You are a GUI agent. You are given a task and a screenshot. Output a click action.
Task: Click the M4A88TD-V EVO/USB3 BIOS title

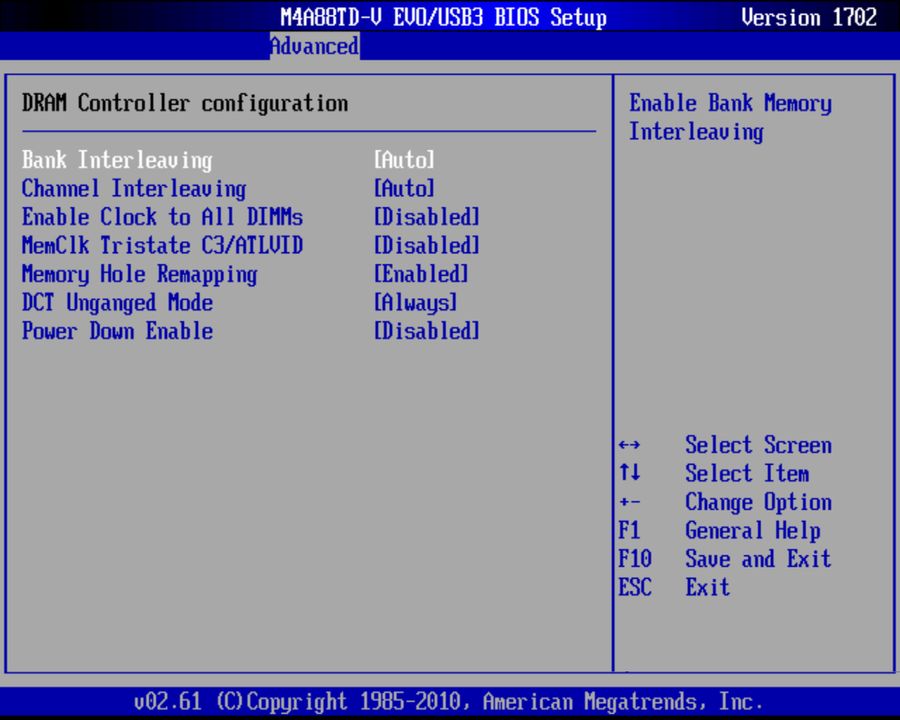pos(445,17)
